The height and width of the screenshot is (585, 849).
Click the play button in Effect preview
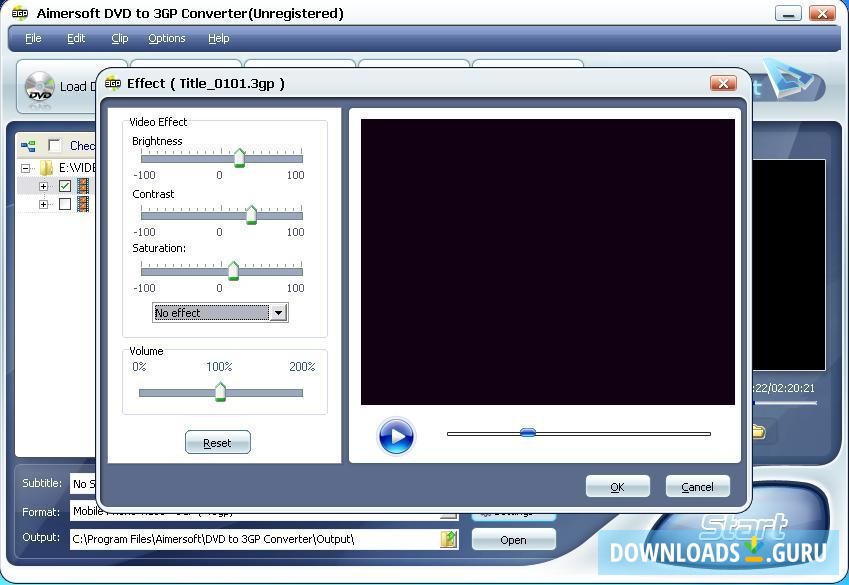click(396, 436)
